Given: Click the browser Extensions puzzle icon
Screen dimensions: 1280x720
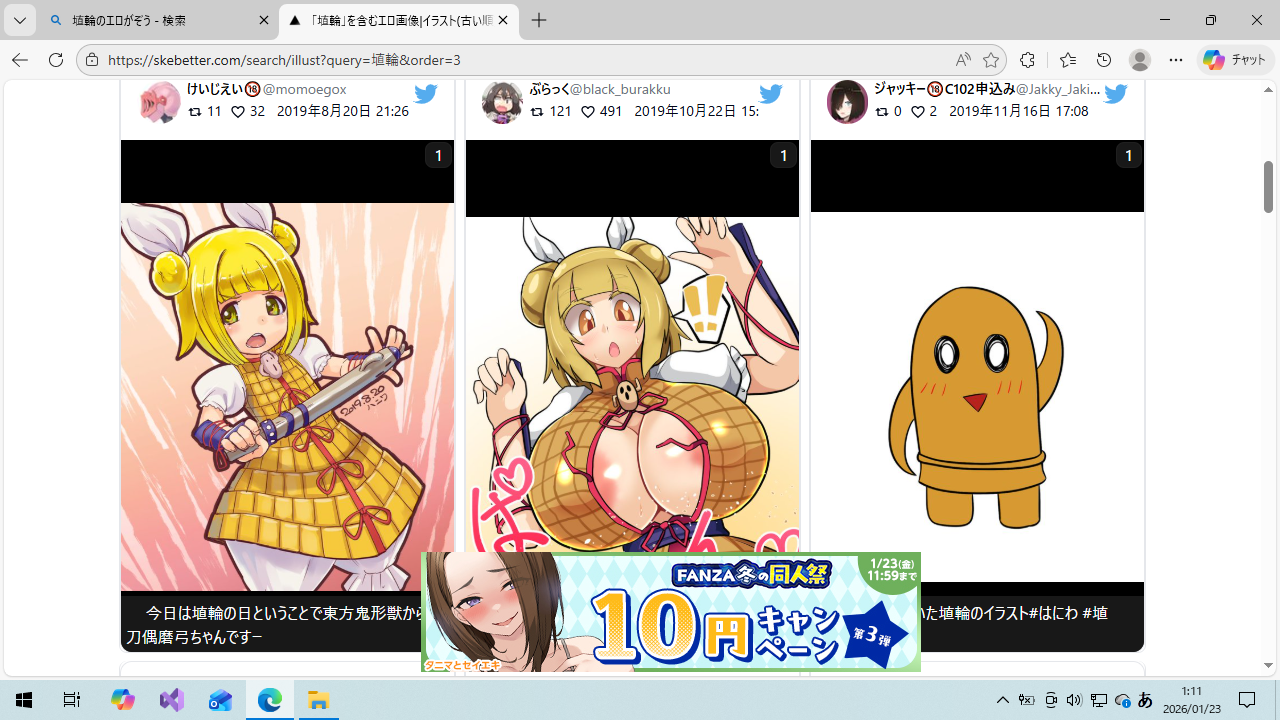Looking at the screenshot, I should (x=1027, y=60).
